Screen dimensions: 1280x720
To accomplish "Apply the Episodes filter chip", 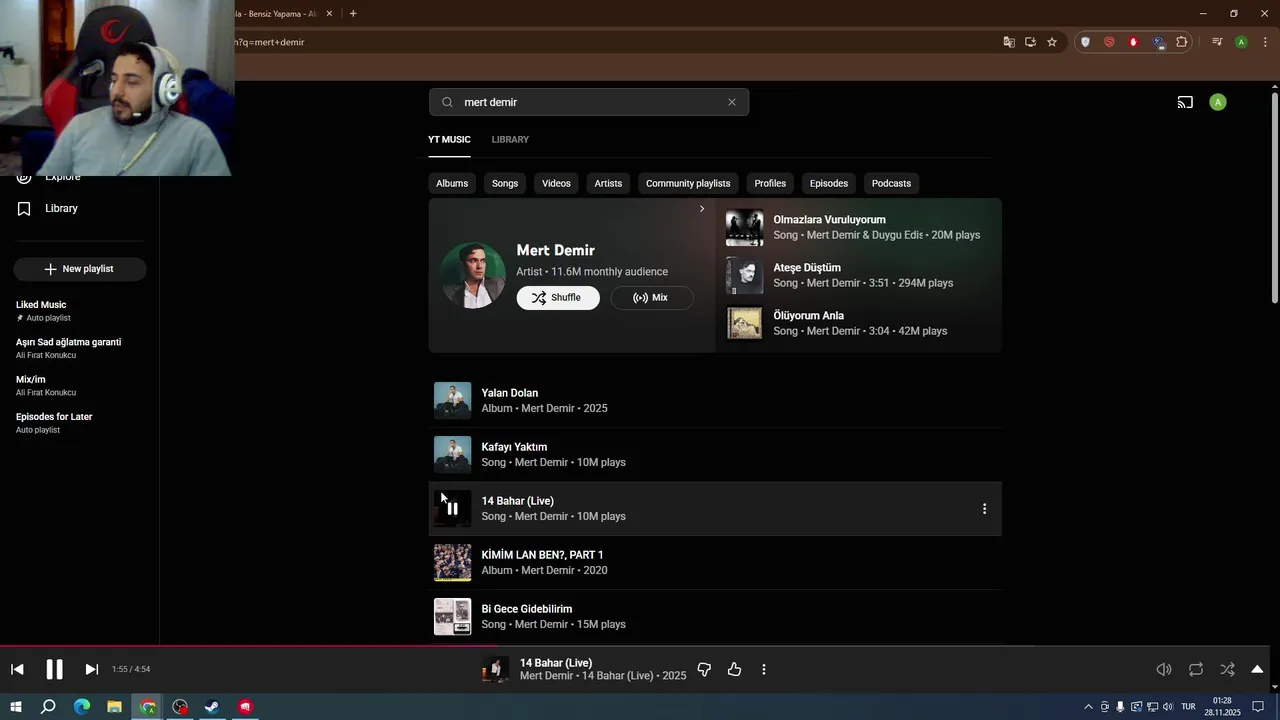I will point(829,183).
